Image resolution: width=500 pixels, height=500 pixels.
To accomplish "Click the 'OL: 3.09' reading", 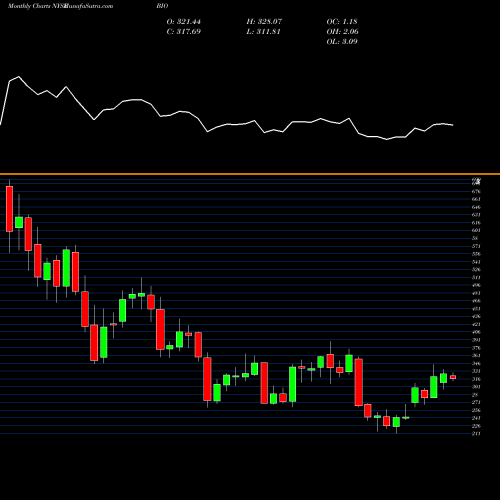I will pyautogui.click(x=342, y=42).
